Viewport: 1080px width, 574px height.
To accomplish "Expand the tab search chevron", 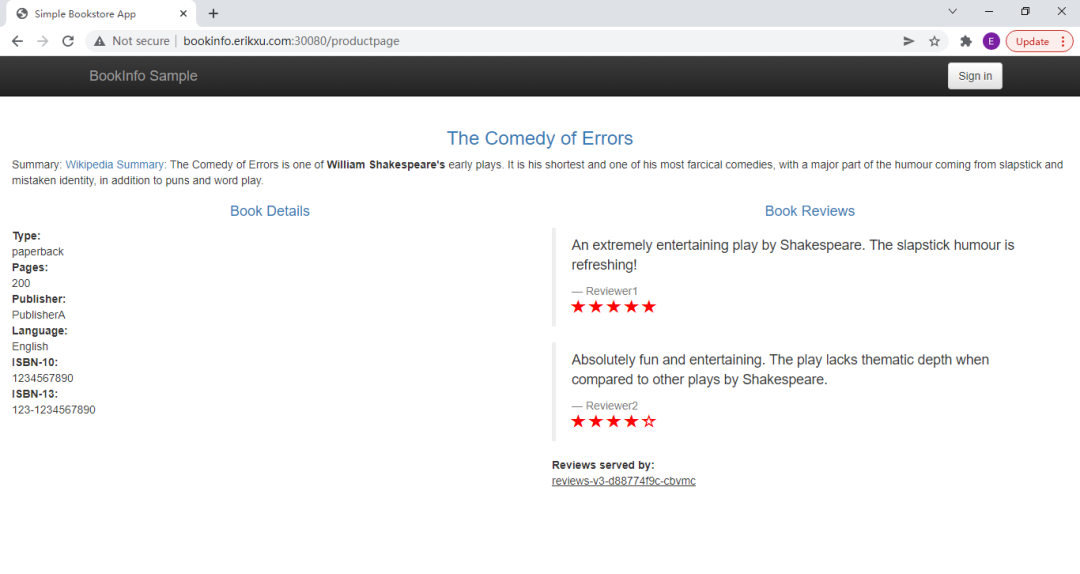I will coord(952,11).
